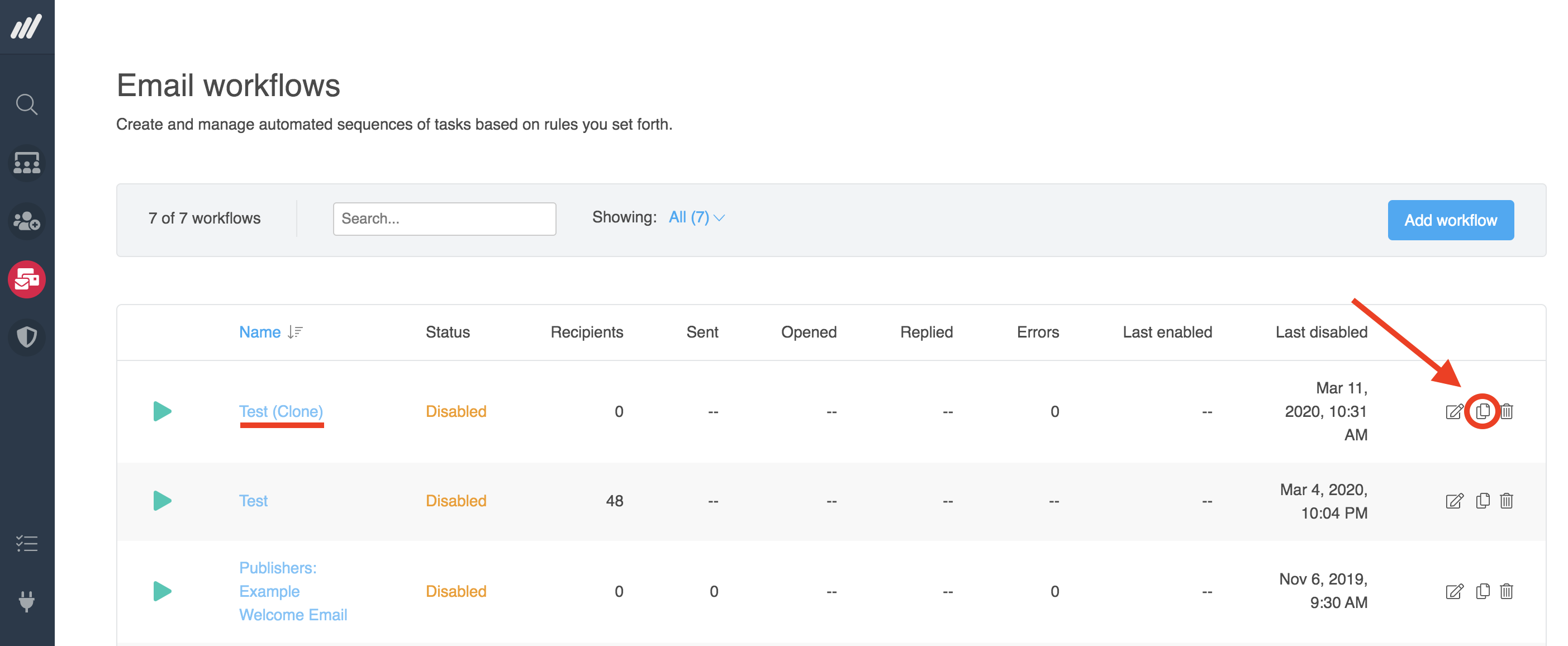1568x646 pixels.
Task: Open the plug integrations sidebar icon
Action: tap(27, 601)
